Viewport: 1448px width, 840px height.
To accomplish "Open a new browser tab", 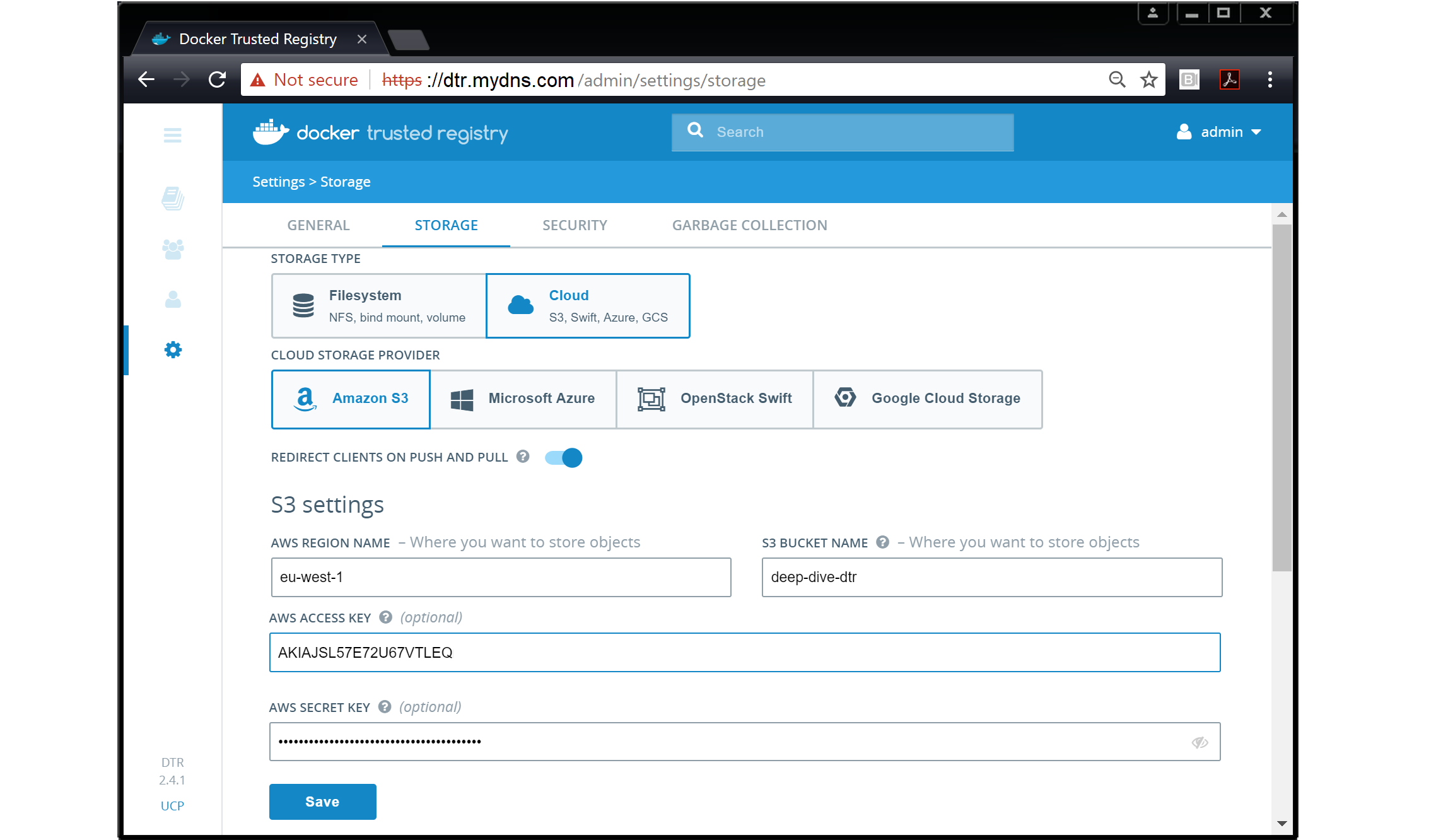I will coord(409,40).
